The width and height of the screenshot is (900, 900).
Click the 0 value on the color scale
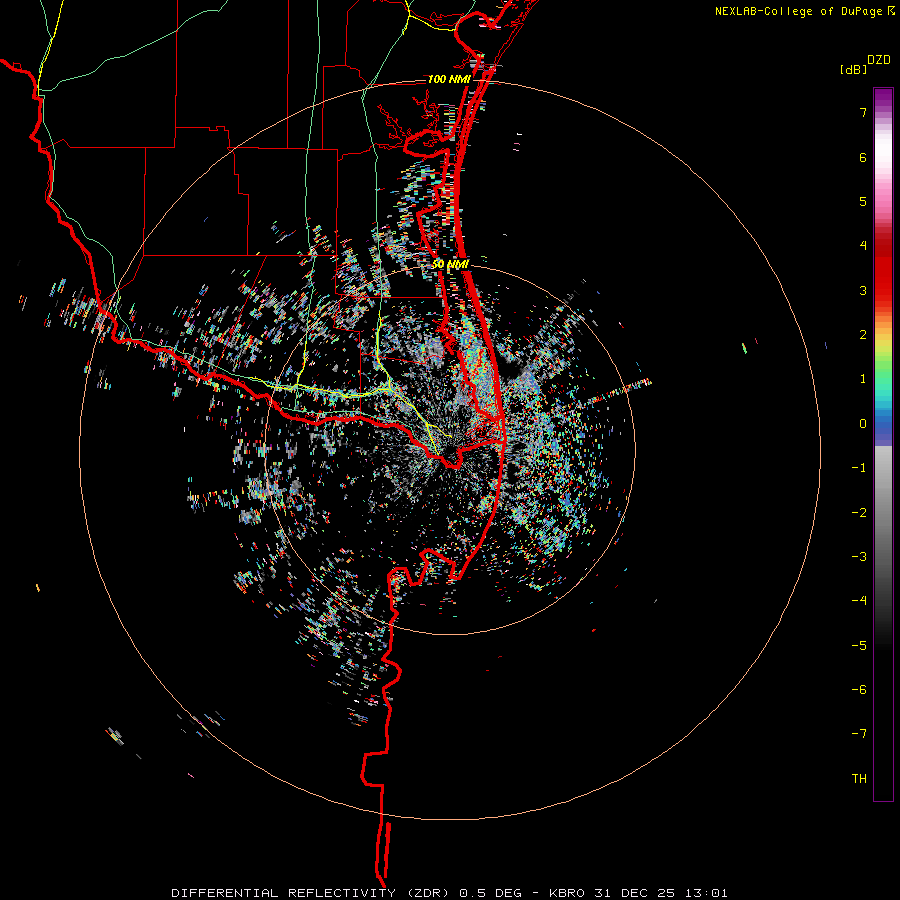point(863,424)
